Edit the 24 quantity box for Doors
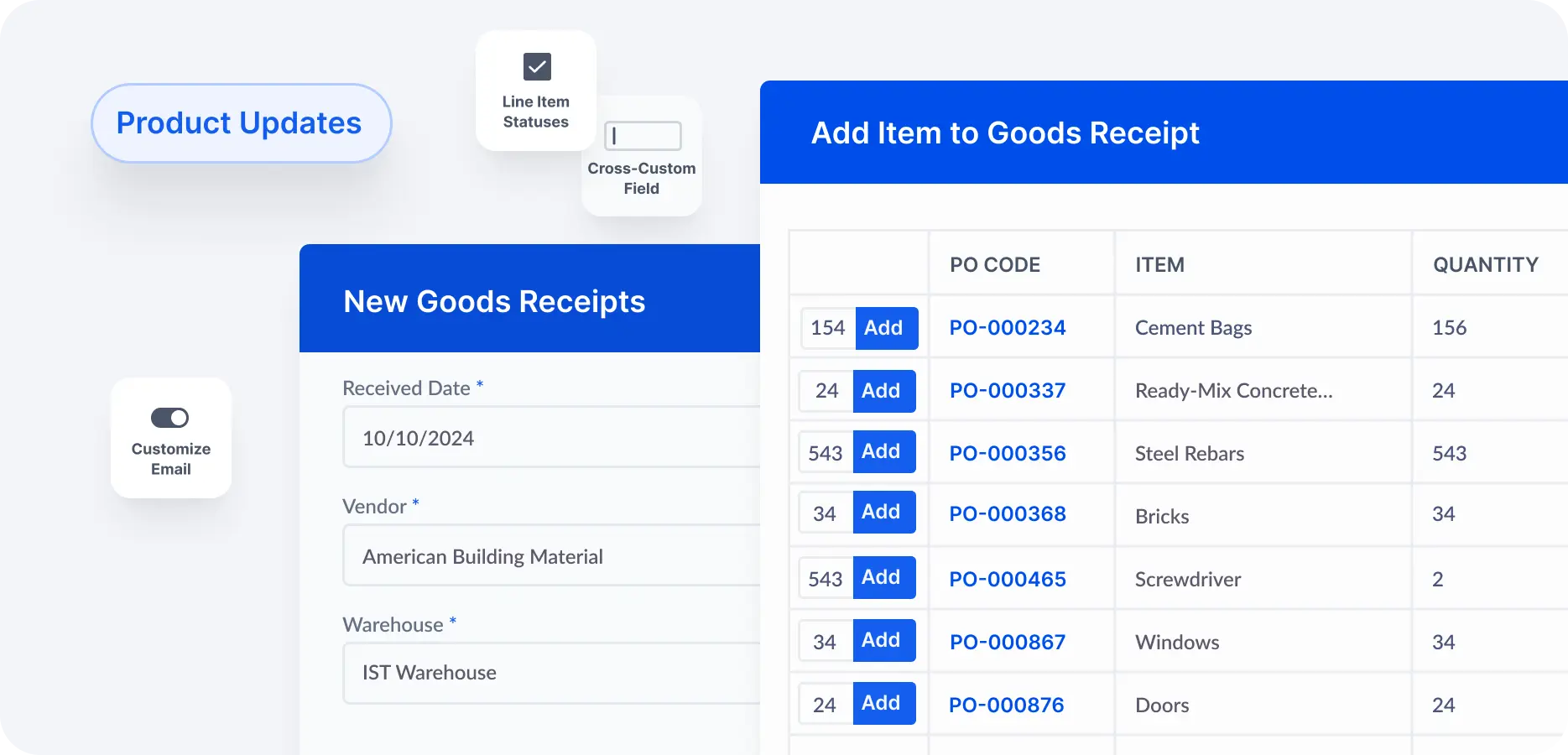The height and width of the screenshot is (755, 1568). tap(826, 705)
